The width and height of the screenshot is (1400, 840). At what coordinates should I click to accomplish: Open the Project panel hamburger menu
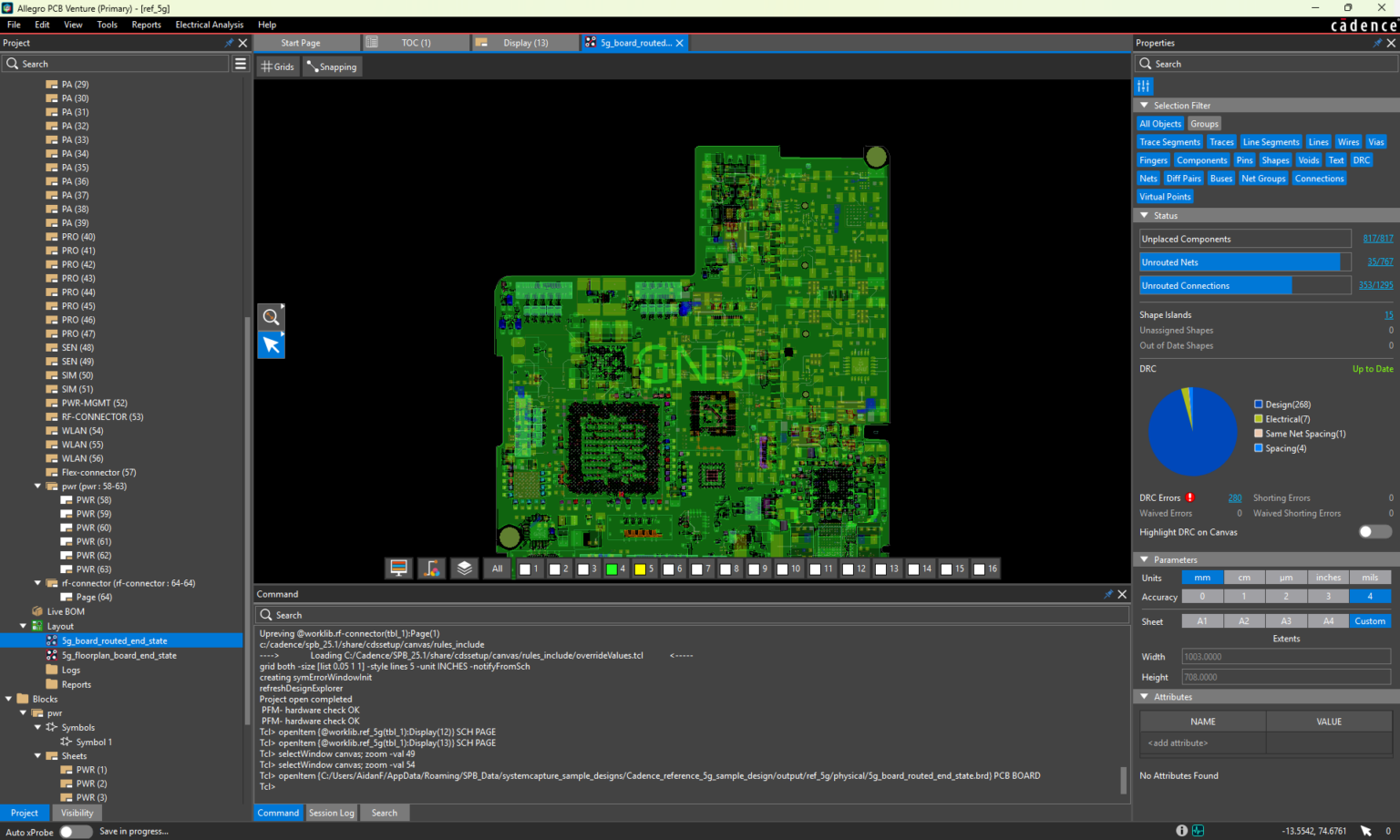click(x=241, y=64)
